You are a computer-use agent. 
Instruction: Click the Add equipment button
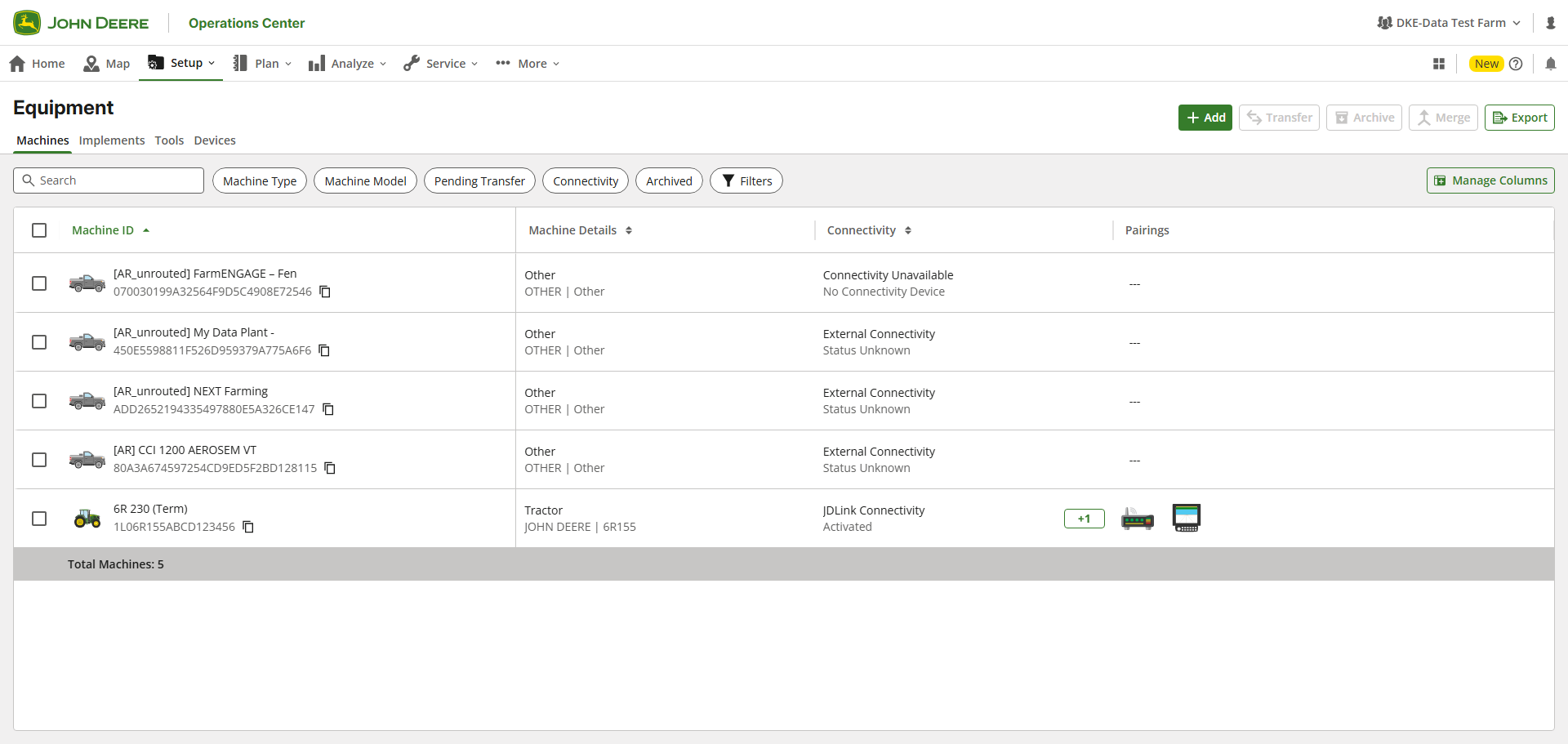[1205, 118]
